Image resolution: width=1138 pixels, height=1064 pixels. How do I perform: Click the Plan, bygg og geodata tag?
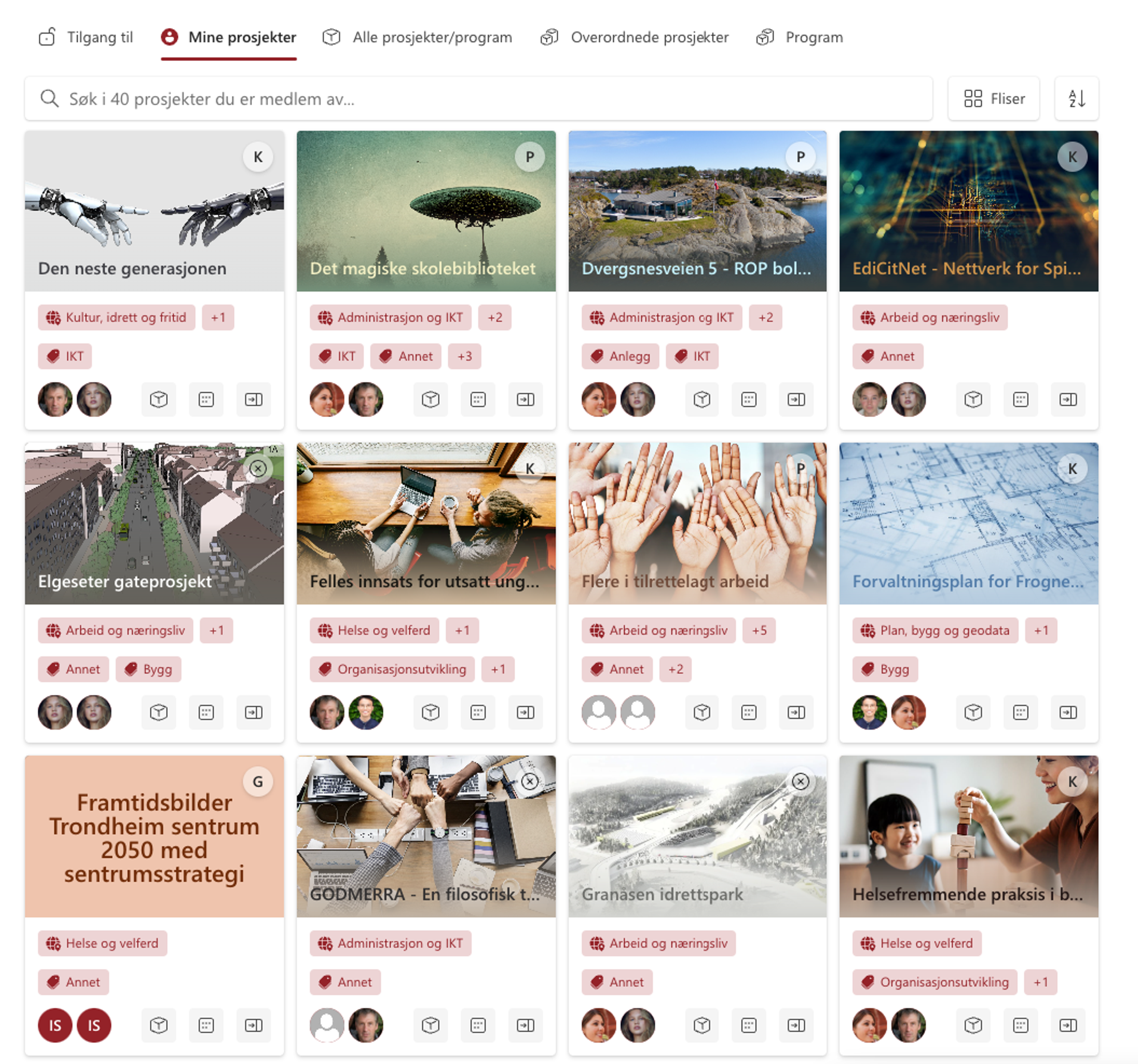[x=935, y=630]
